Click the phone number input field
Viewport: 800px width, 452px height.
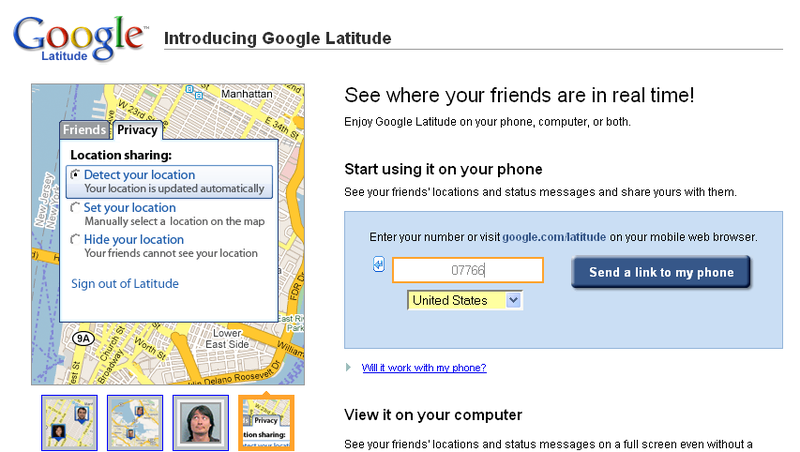point(468,270)
